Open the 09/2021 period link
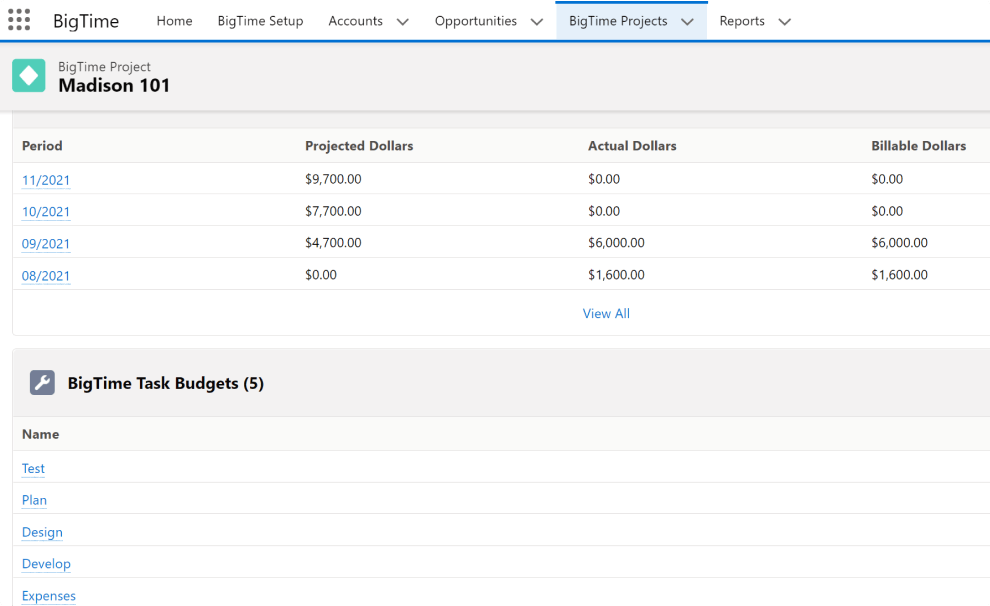 (46, 244)
